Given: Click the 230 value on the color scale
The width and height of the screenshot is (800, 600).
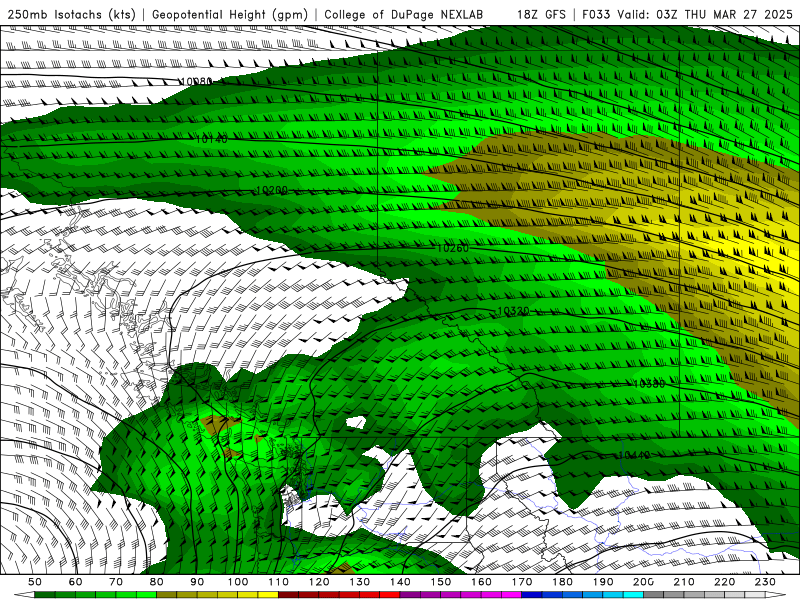Looking at the screenshot, I should pos(765,582).
